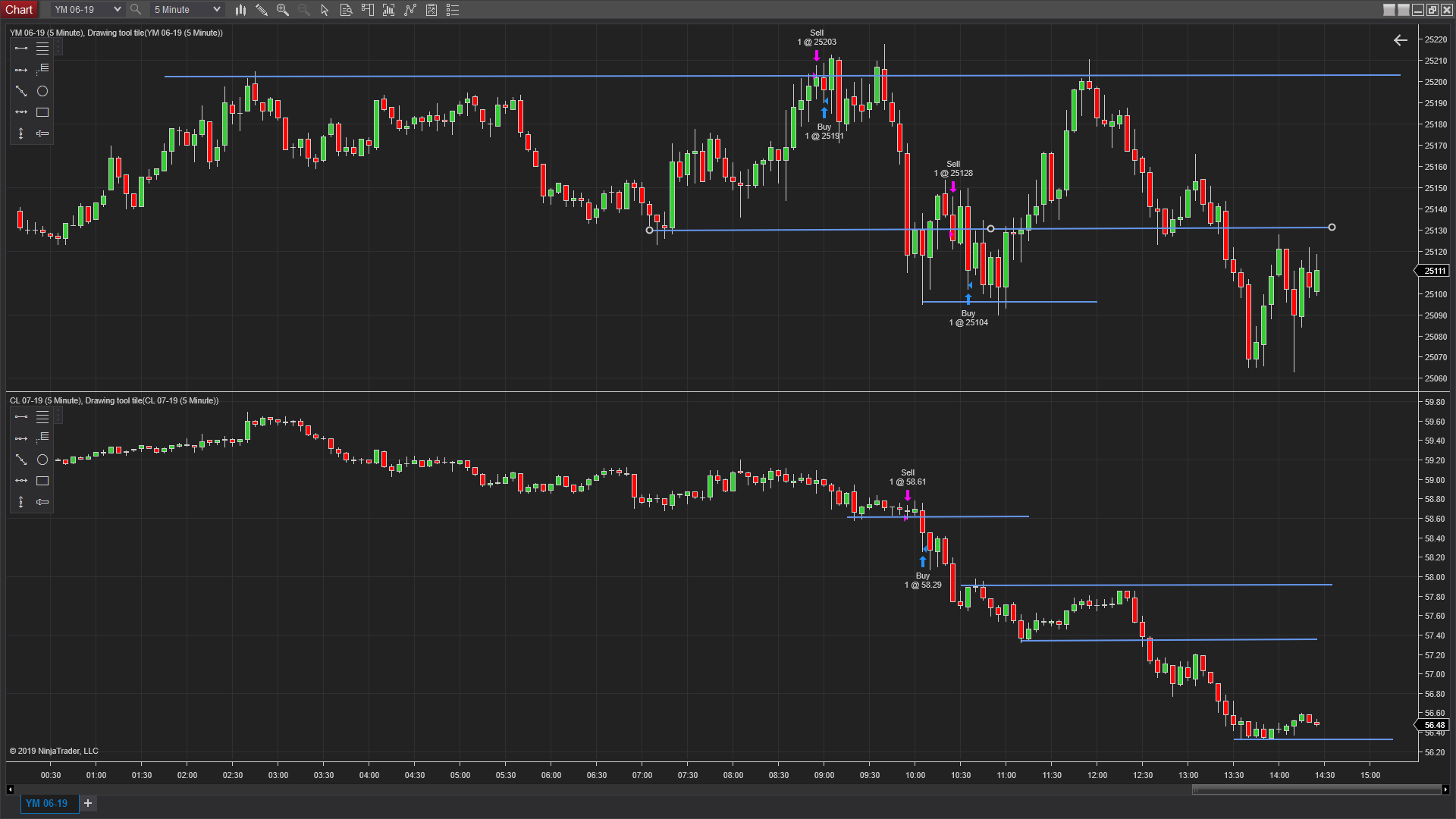Open the 5 Minute interval dropdown
This screenshot has width=1456, height=819.
click(x=187, y=10)
